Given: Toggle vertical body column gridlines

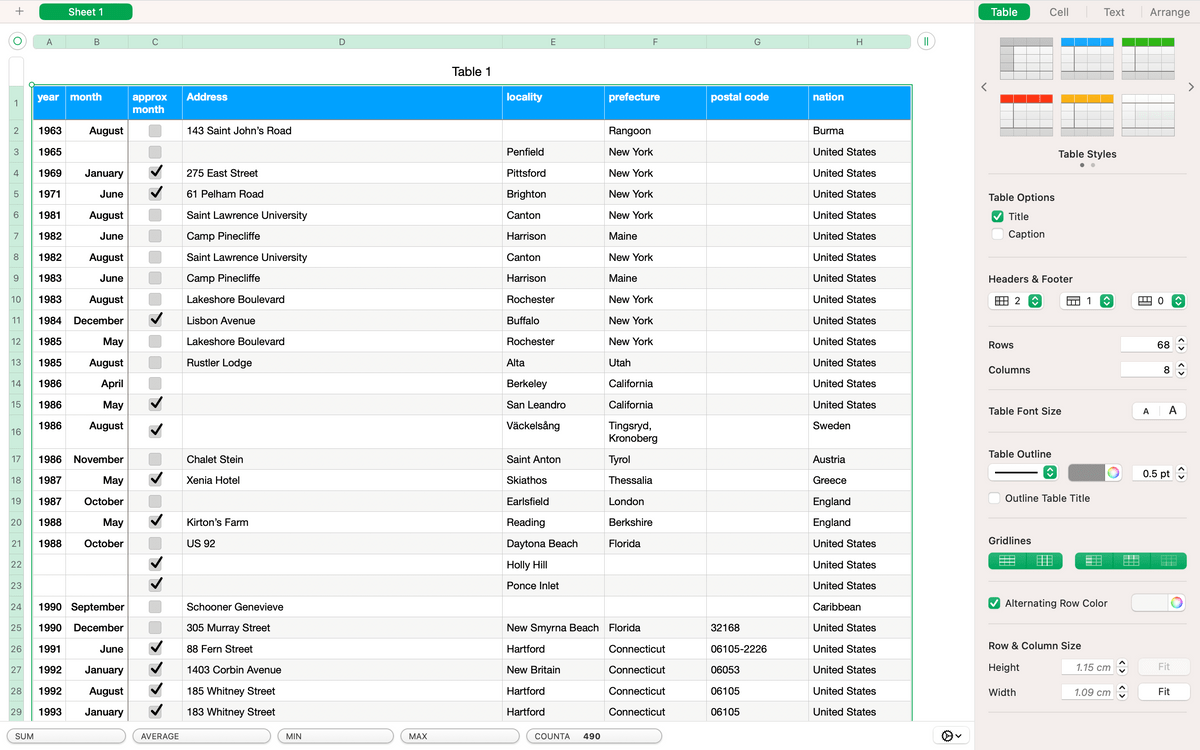Looking at the screenshot, I should [x=1043, y=561].
